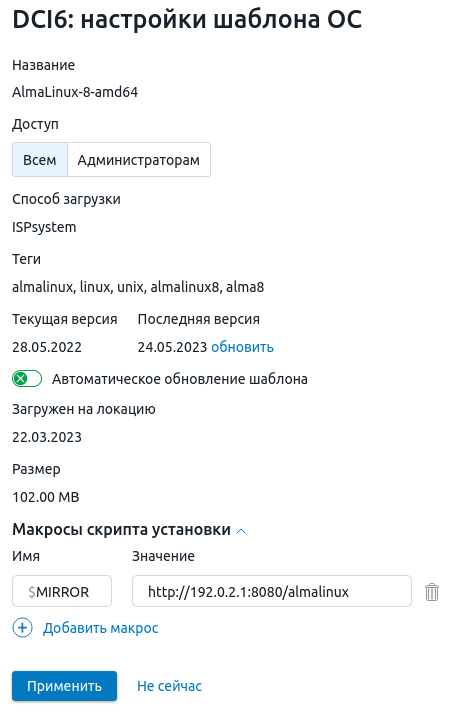Click the current version date 28.05.2022

[x=47, y=347]
